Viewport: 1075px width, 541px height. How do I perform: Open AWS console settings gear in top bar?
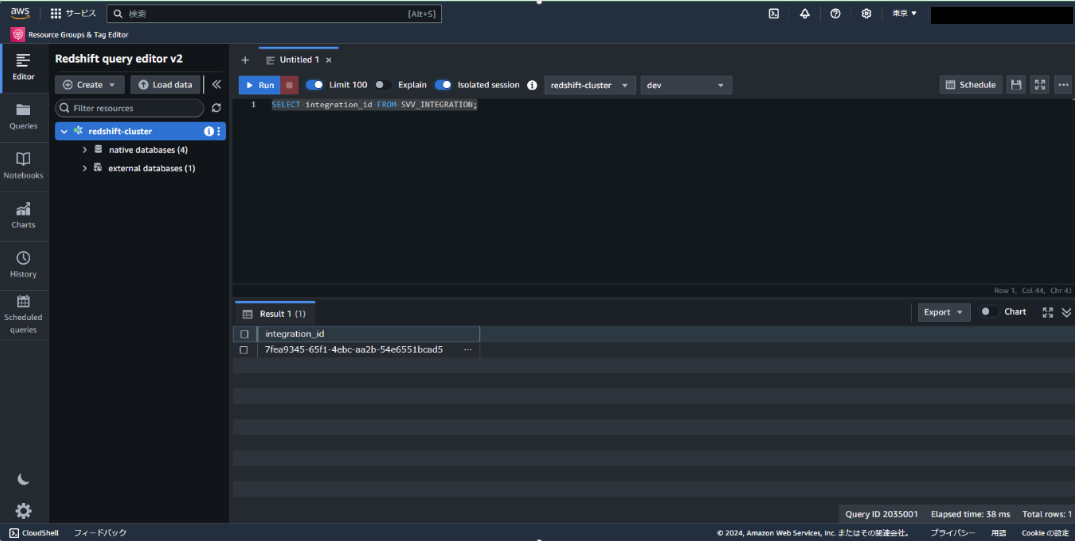(x=866, y=13)
